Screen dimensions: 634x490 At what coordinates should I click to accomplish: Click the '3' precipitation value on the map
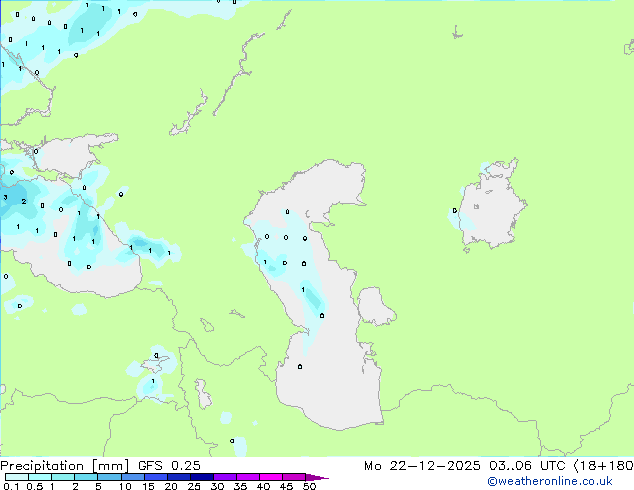tap(5, 198)
